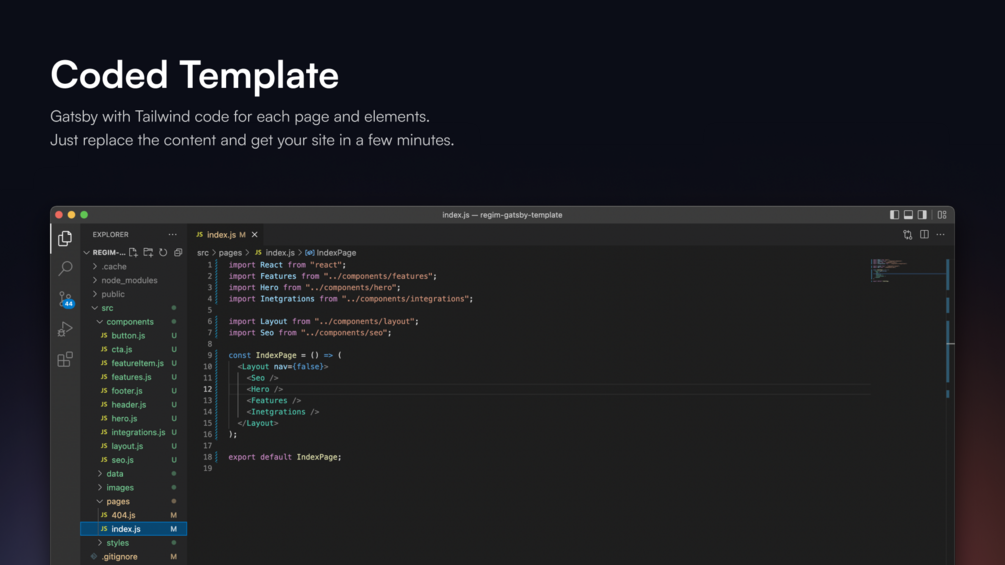The height and width of the screenshot is (565, 1005).
Task: Click "../components/layout" import string
Action: click(364, 321)
